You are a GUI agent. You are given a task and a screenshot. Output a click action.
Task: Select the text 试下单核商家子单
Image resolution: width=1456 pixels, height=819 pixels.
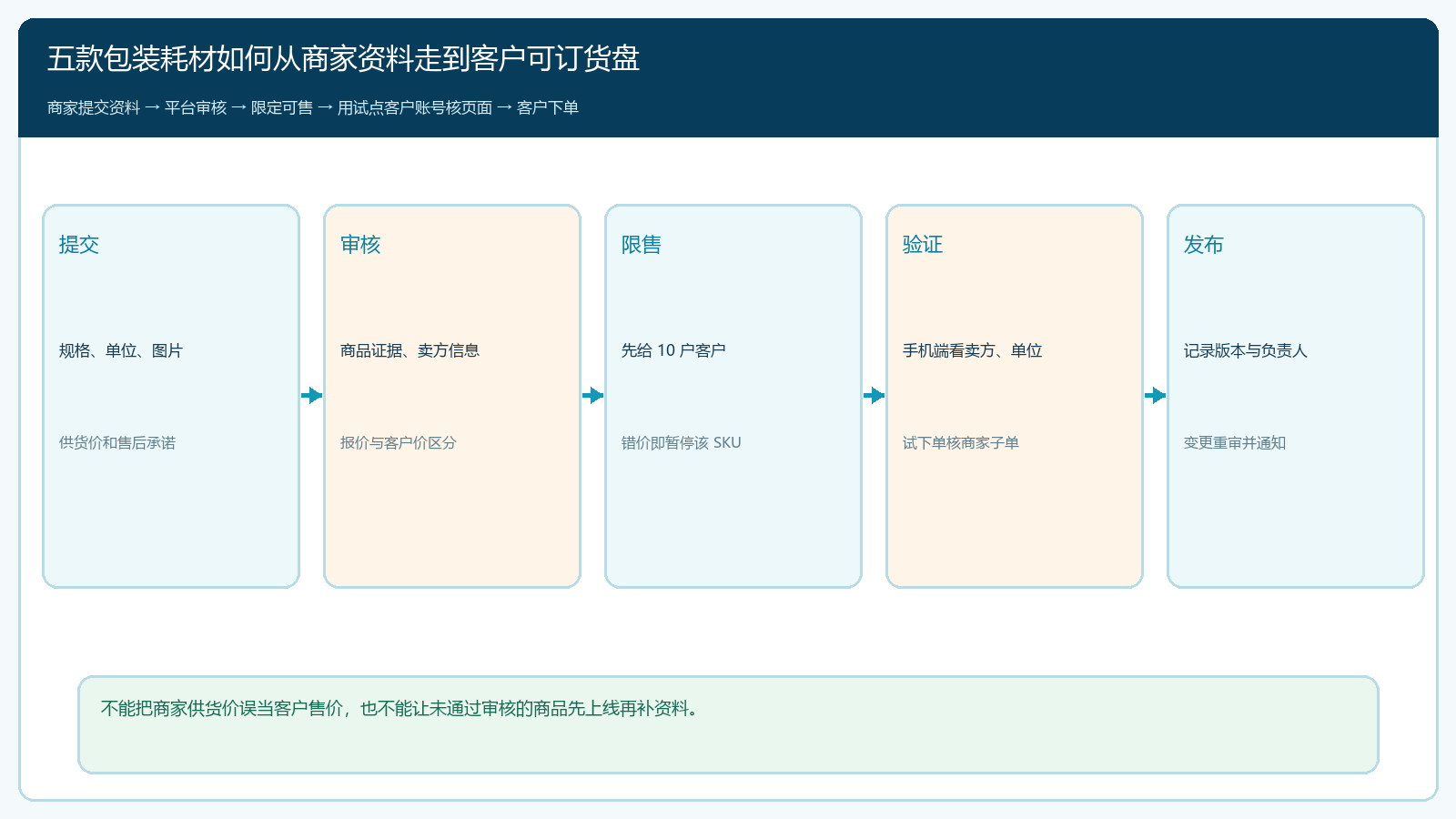pos(961,443)
